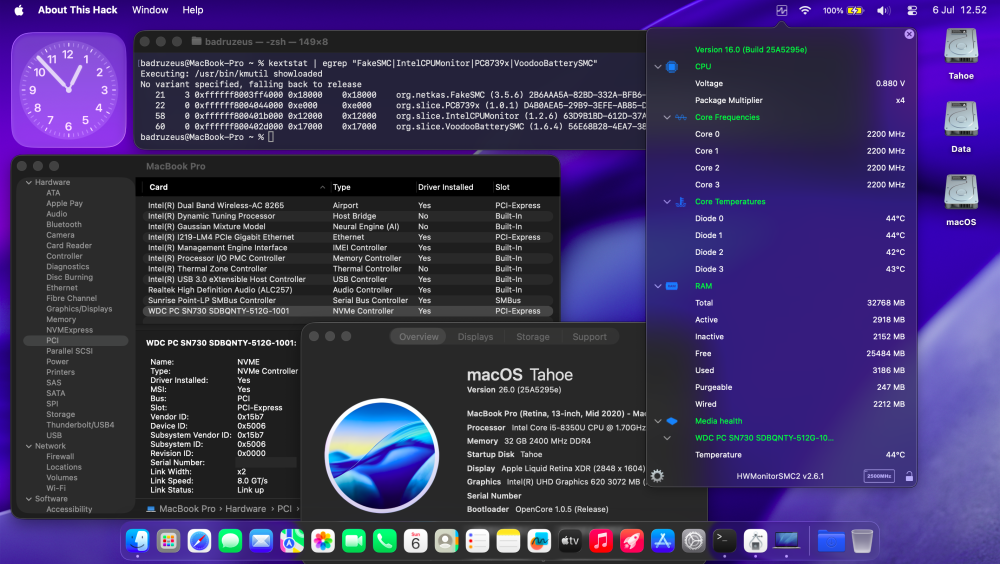Open the Help menu
Viewport: 1000px width, 564px height.
click(x=193, y=10)
